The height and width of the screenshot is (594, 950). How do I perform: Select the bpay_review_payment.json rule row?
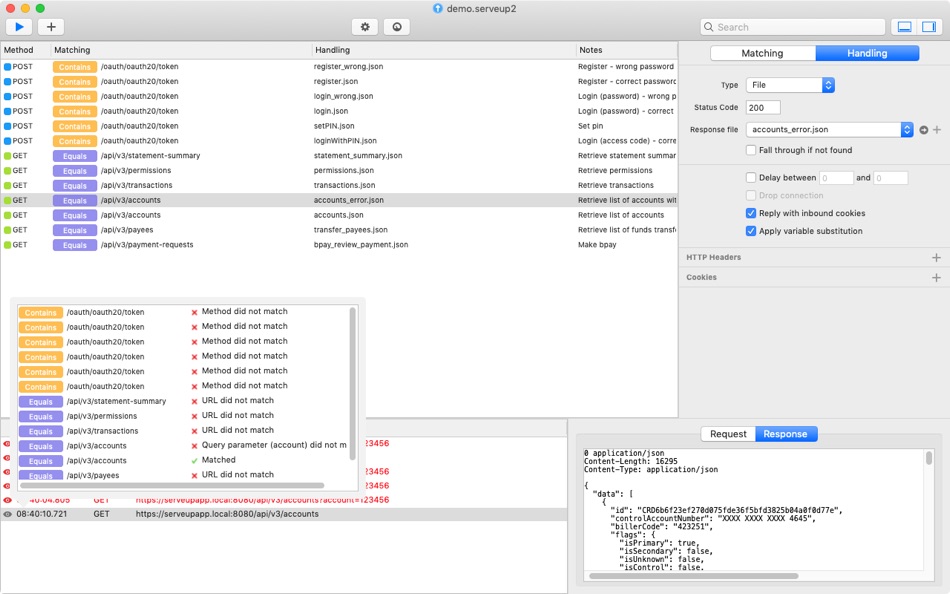[x=339, y=245]
